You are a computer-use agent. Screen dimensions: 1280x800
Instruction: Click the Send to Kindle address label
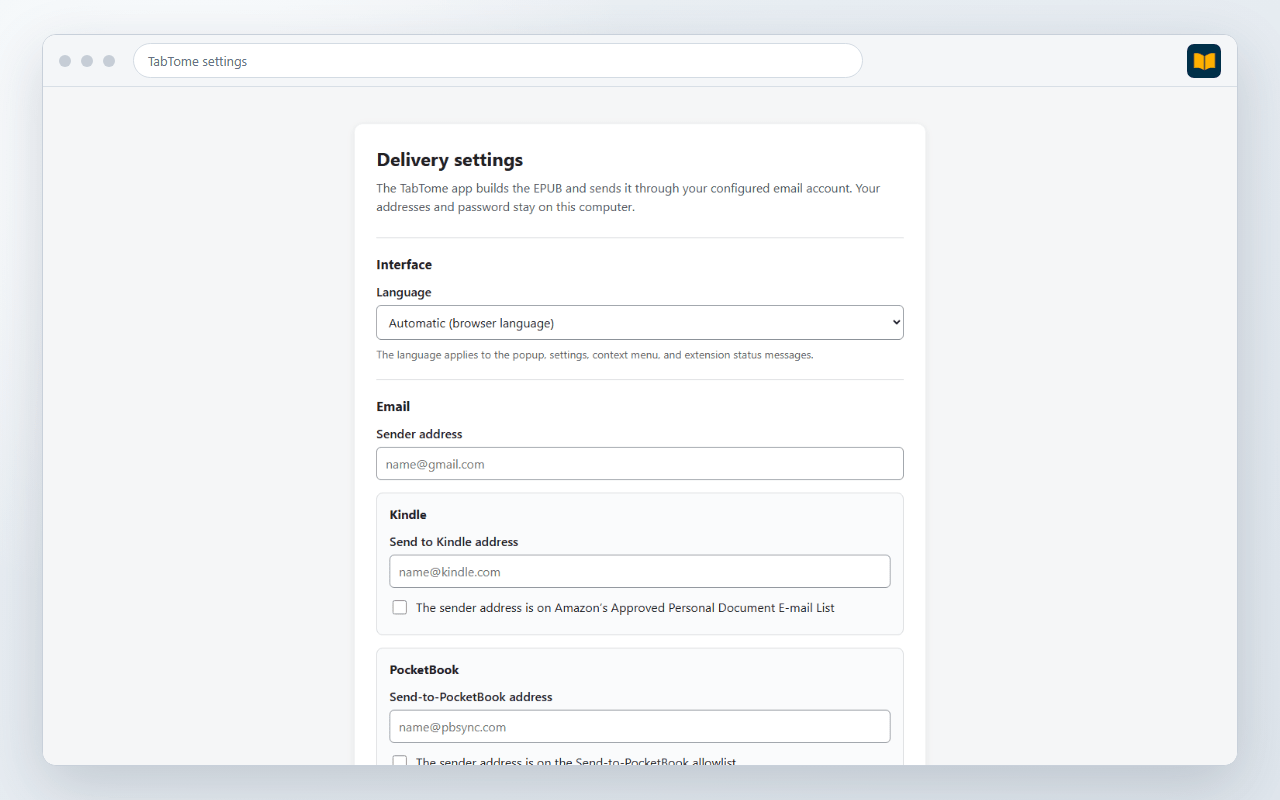[454, 542]
